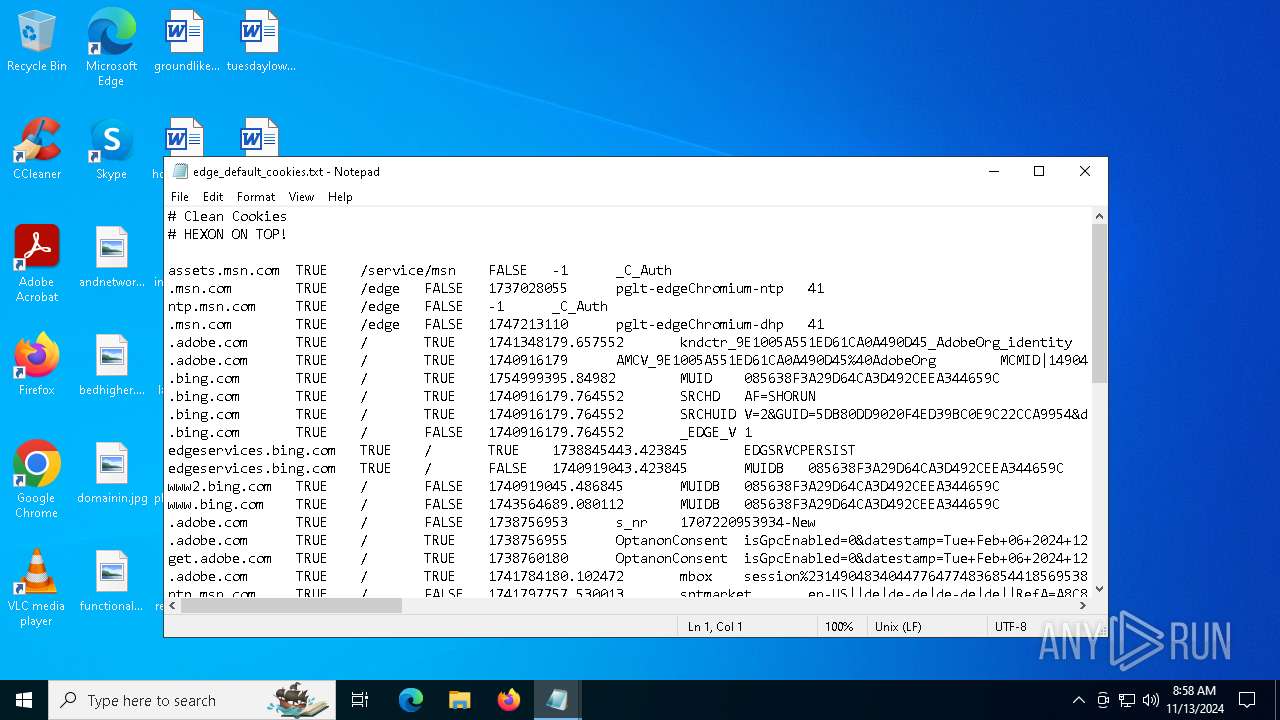Launch the Firefox desktop shortcut
The image size is (1280, 720).
37,365
